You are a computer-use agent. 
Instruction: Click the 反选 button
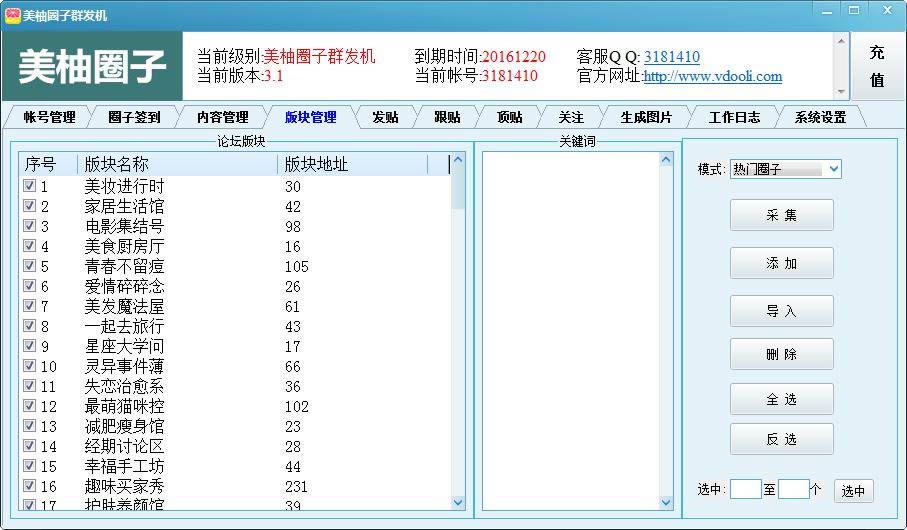(781, 439)
